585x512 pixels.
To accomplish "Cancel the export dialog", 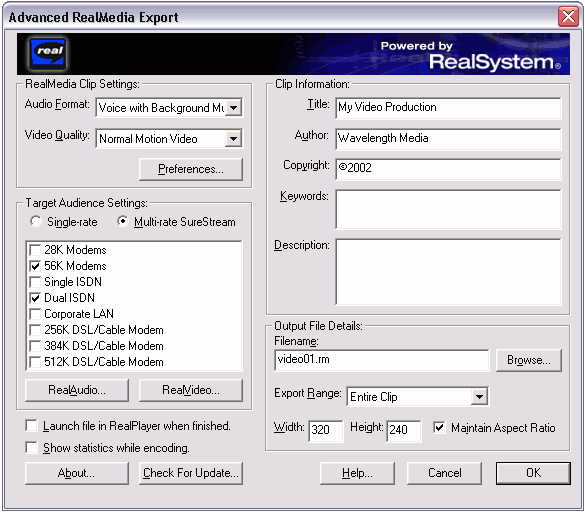I will tap(444, 473).
